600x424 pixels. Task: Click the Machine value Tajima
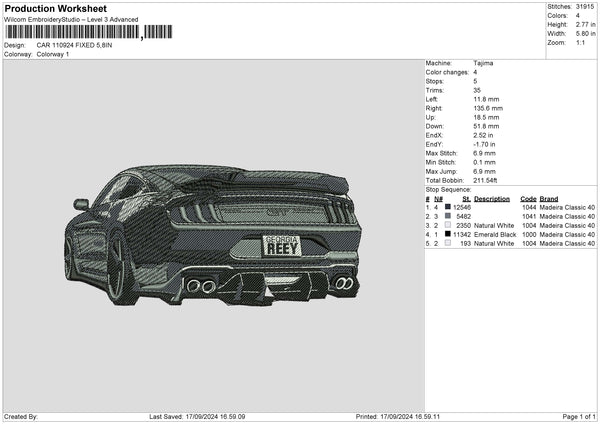click(483, 63)
